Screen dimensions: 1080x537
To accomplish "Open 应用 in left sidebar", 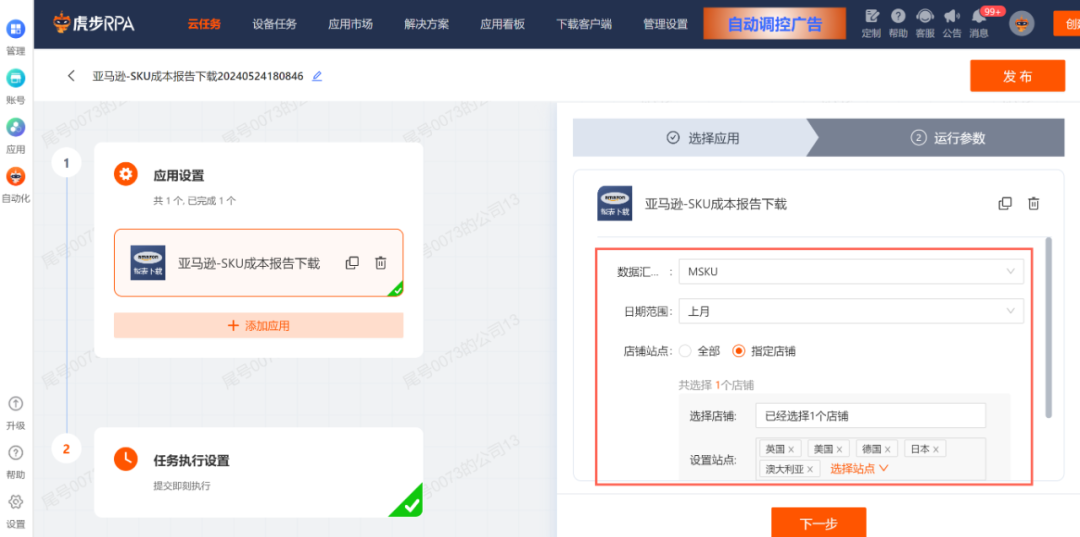I will point(15,136).
